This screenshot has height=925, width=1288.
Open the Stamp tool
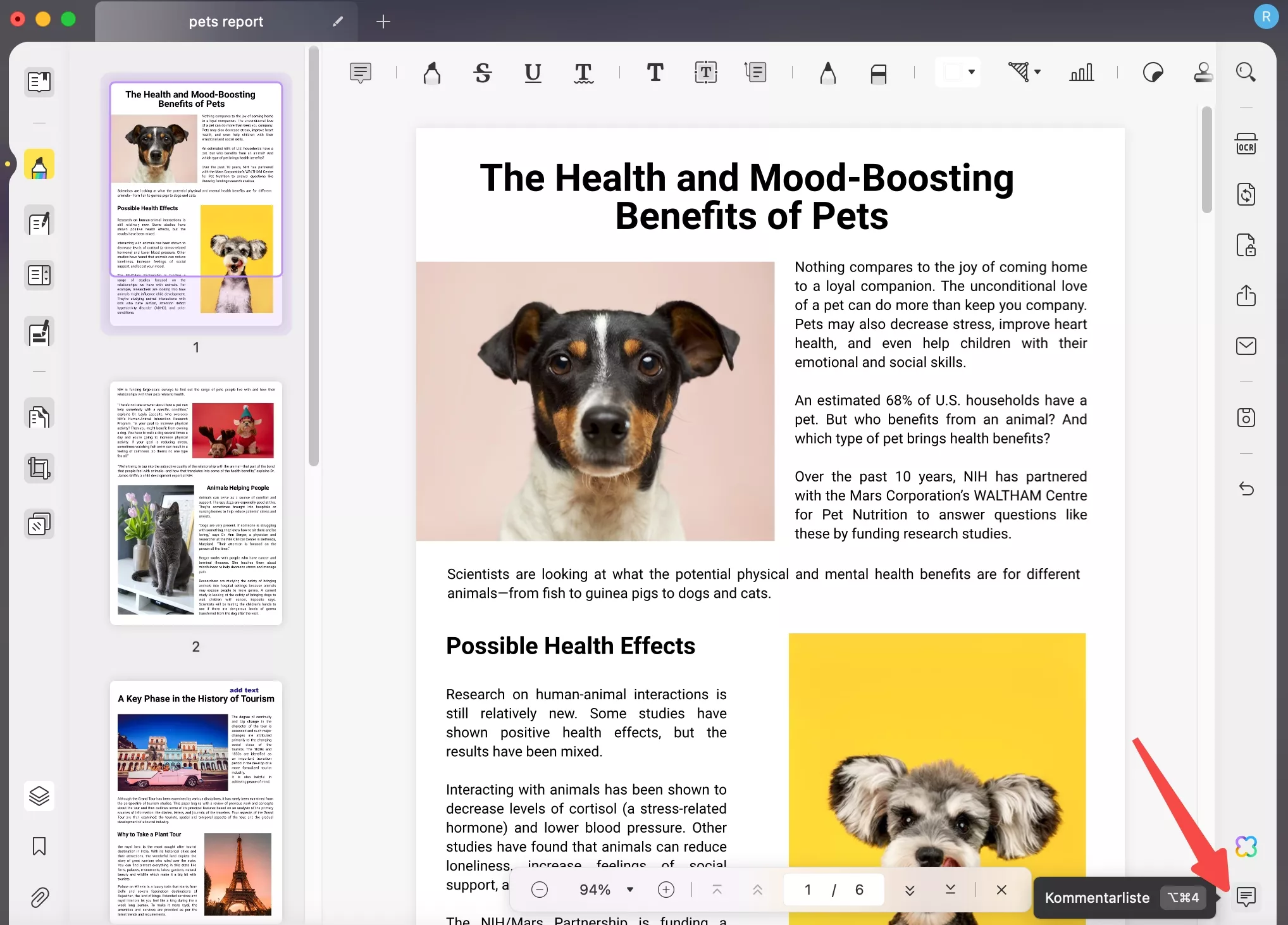(x=1203, y=73)
